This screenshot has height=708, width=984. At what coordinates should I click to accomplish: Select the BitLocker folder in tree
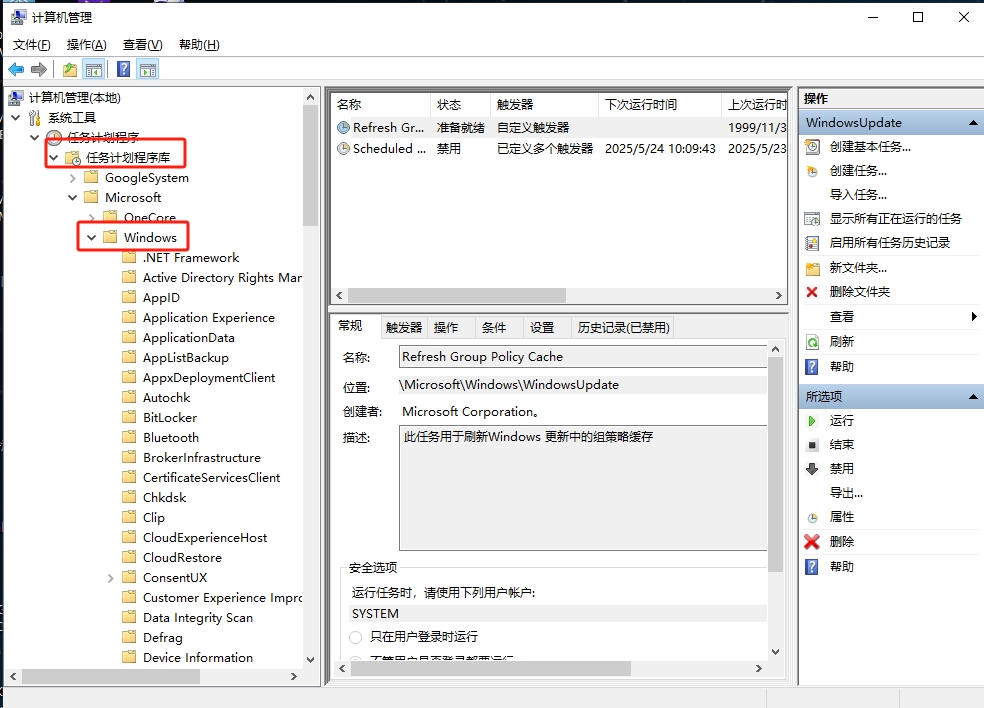pos(169,418)
